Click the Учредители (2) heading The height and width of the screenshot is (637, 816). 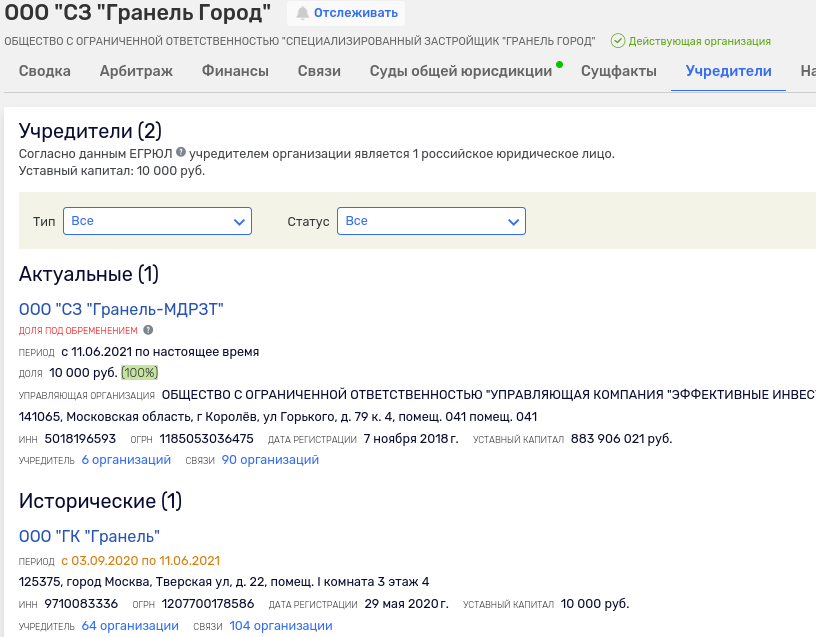click(90, 131)
